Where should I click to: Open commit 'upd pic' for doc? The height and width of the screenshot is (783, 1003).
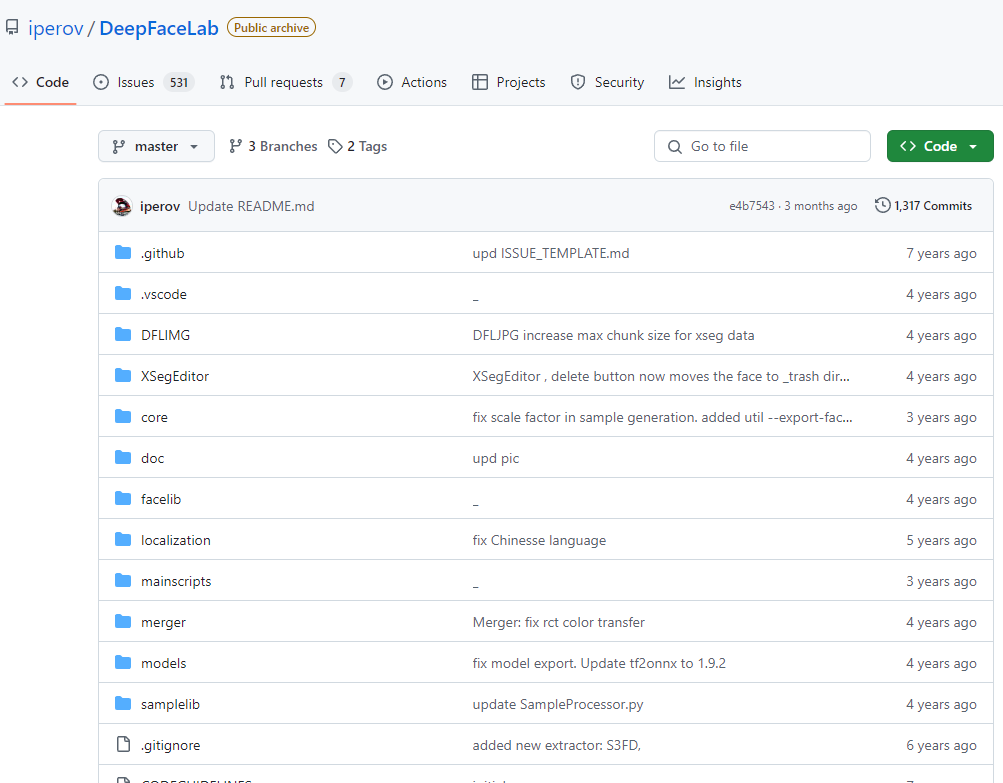point(496,458)
